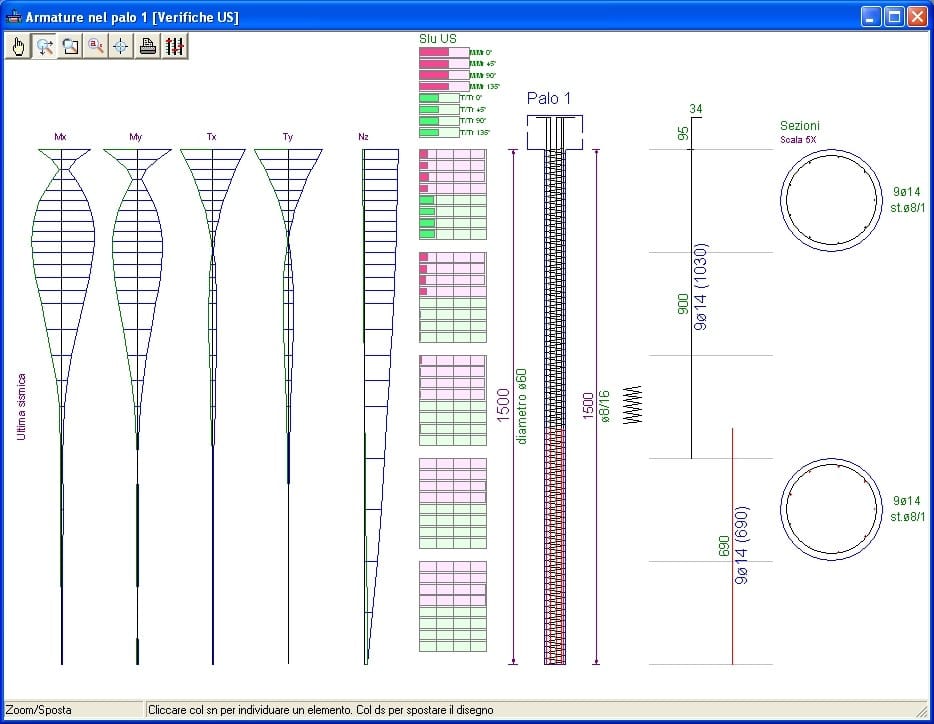Click the Palo 1 pile cap drawing
The image size is (934, 724).
click(554, 131)
